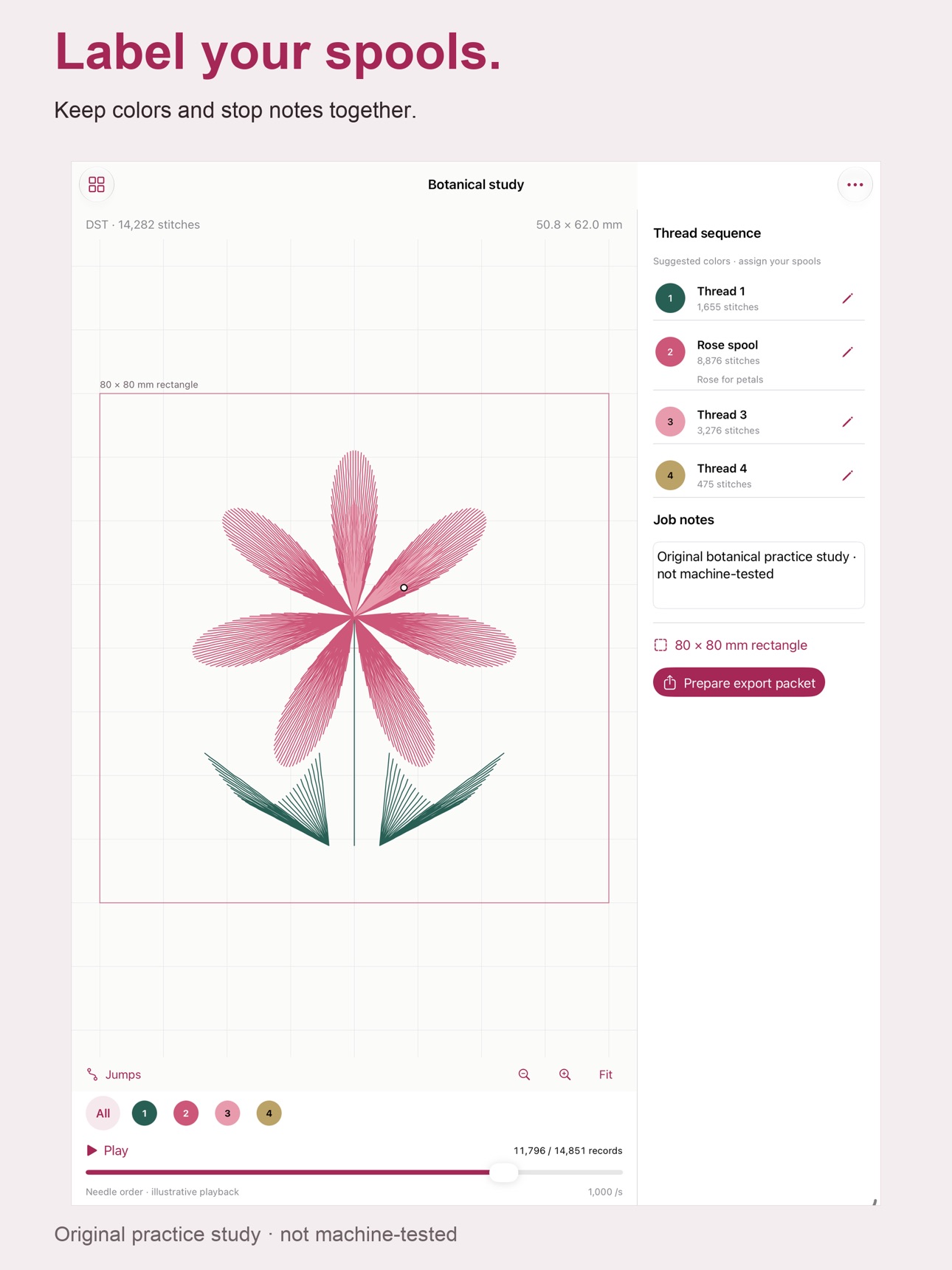This screenshot has height=1270, width=952.
Task: Click the 8,876 stitches count
Action: pos(728,361)
